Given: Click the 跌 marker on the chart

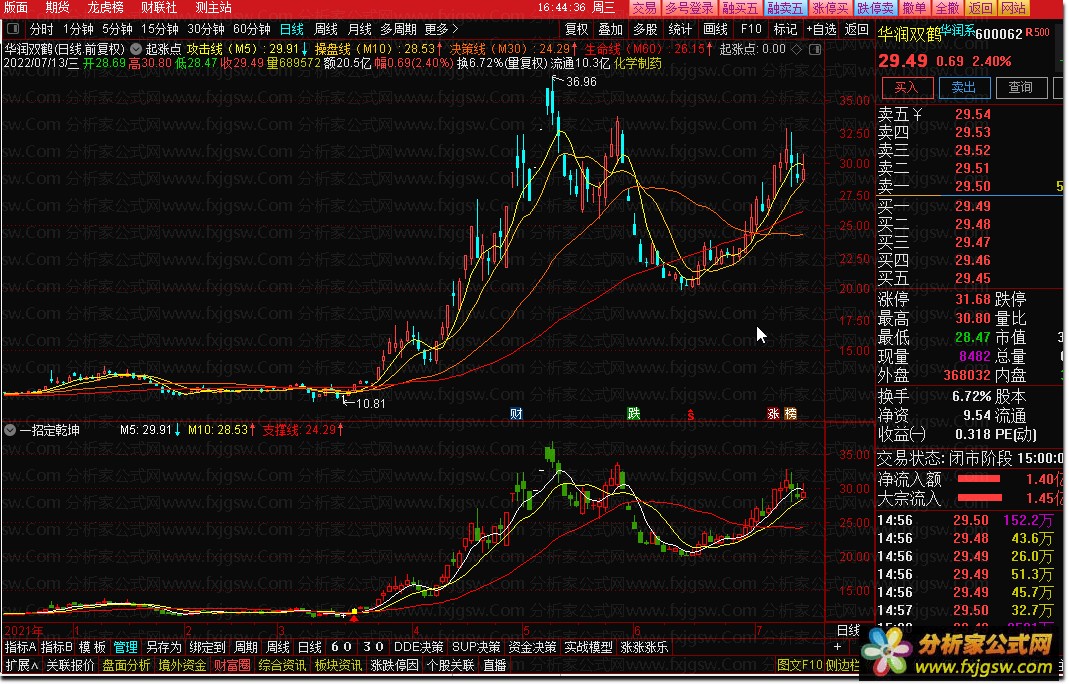Looking at the screenshot, I should point(634,413).
